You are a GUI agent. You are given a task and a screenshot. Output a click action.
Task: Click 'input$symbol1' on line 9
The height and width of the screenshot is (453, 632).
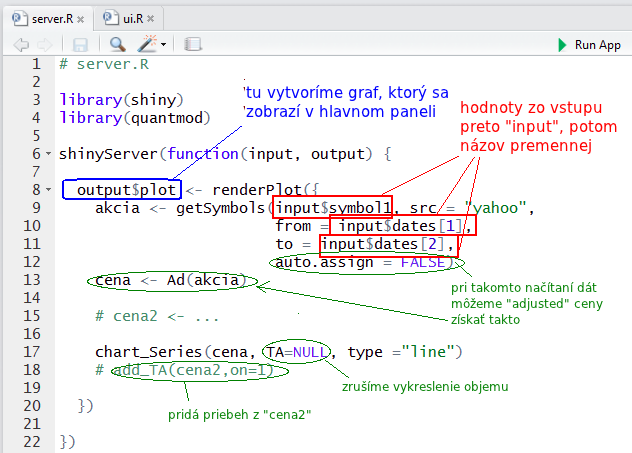pos(333,208)
